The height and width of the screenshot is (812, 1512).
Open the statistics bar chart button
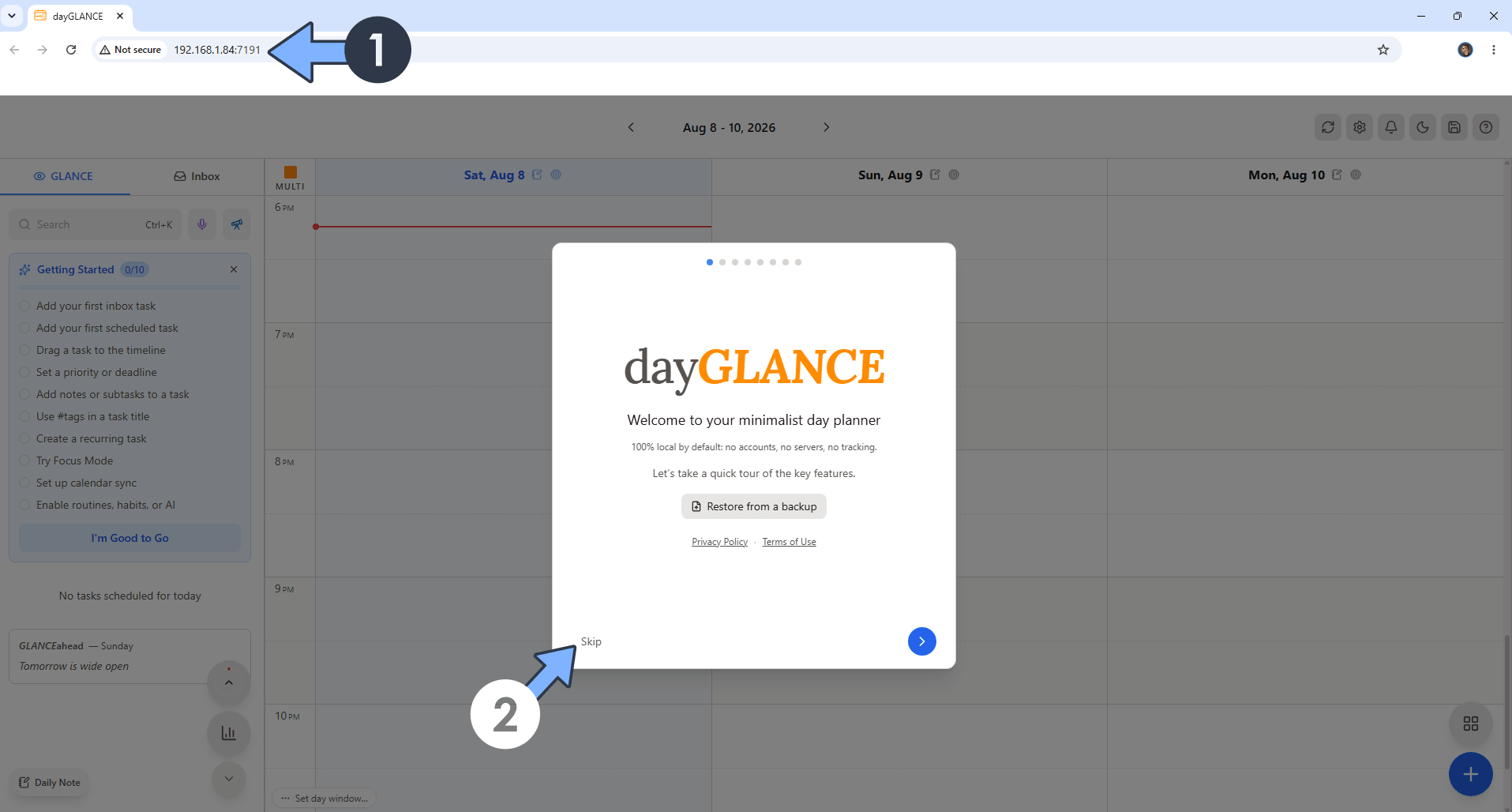point(229,733)
